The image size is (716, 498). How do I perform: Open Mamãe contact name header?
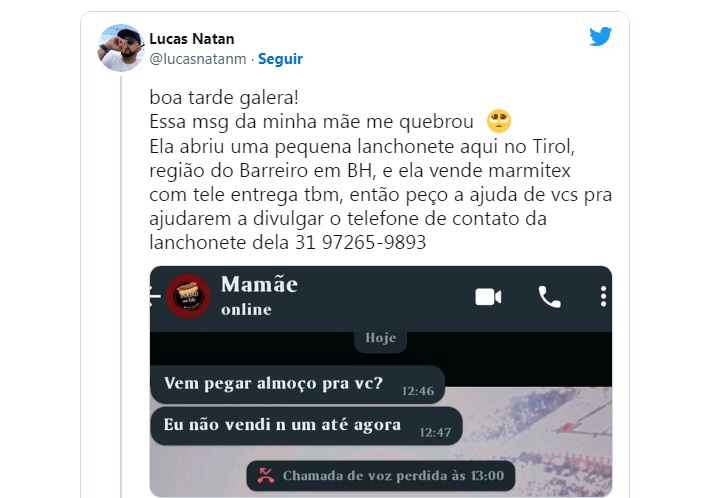(x=259, y=284)
